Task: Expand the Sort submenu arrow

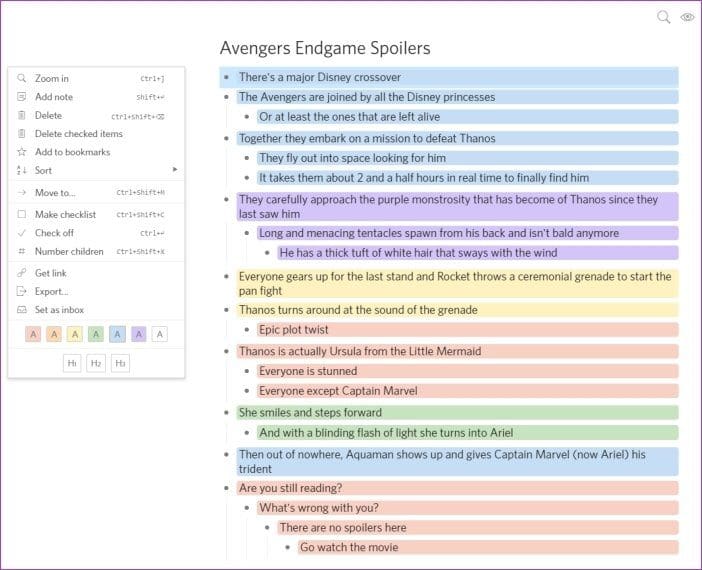Action: tap(175, 169)
